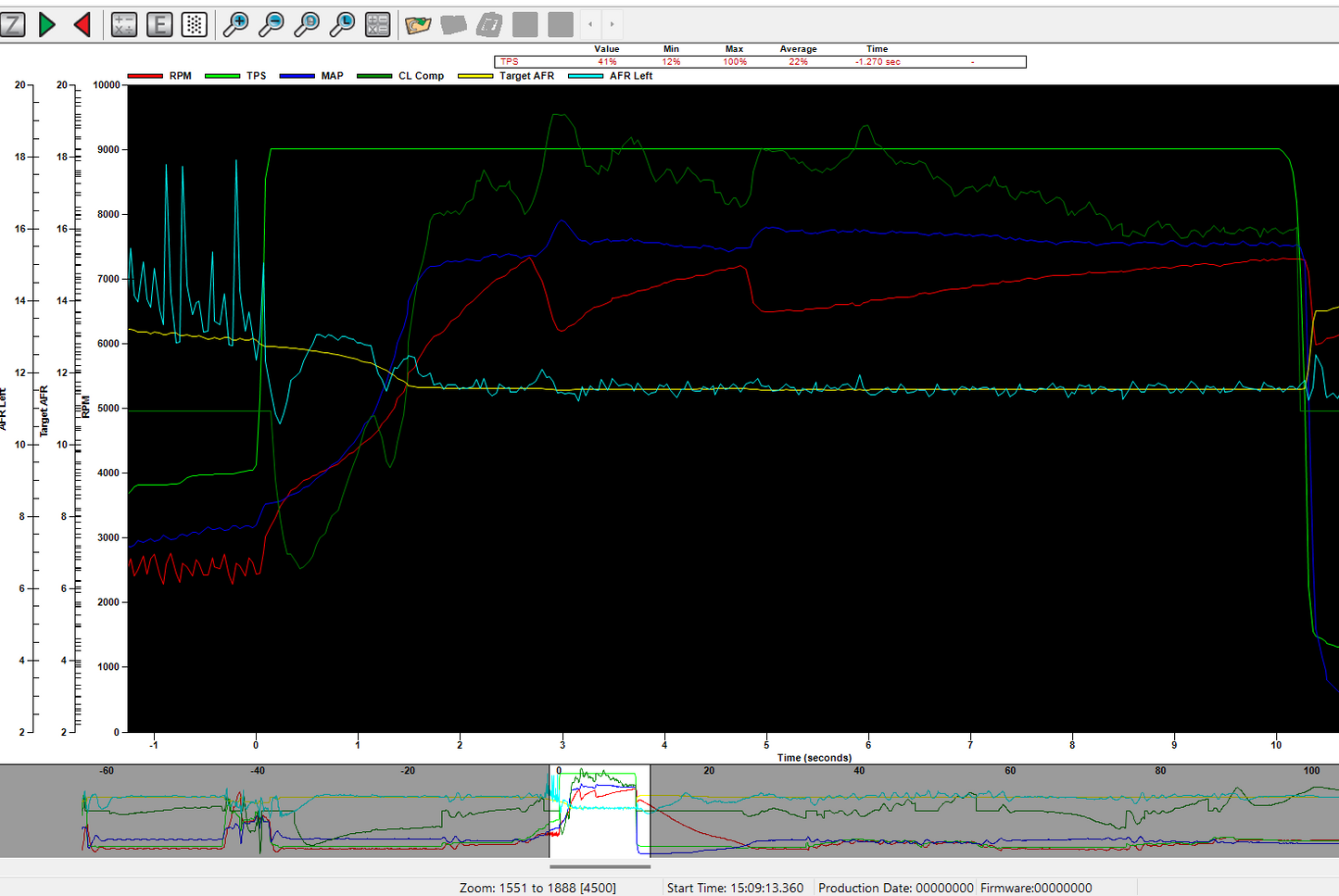Open the spreadsheet export grid icon
1339x896 pixels.
[377, 24]
